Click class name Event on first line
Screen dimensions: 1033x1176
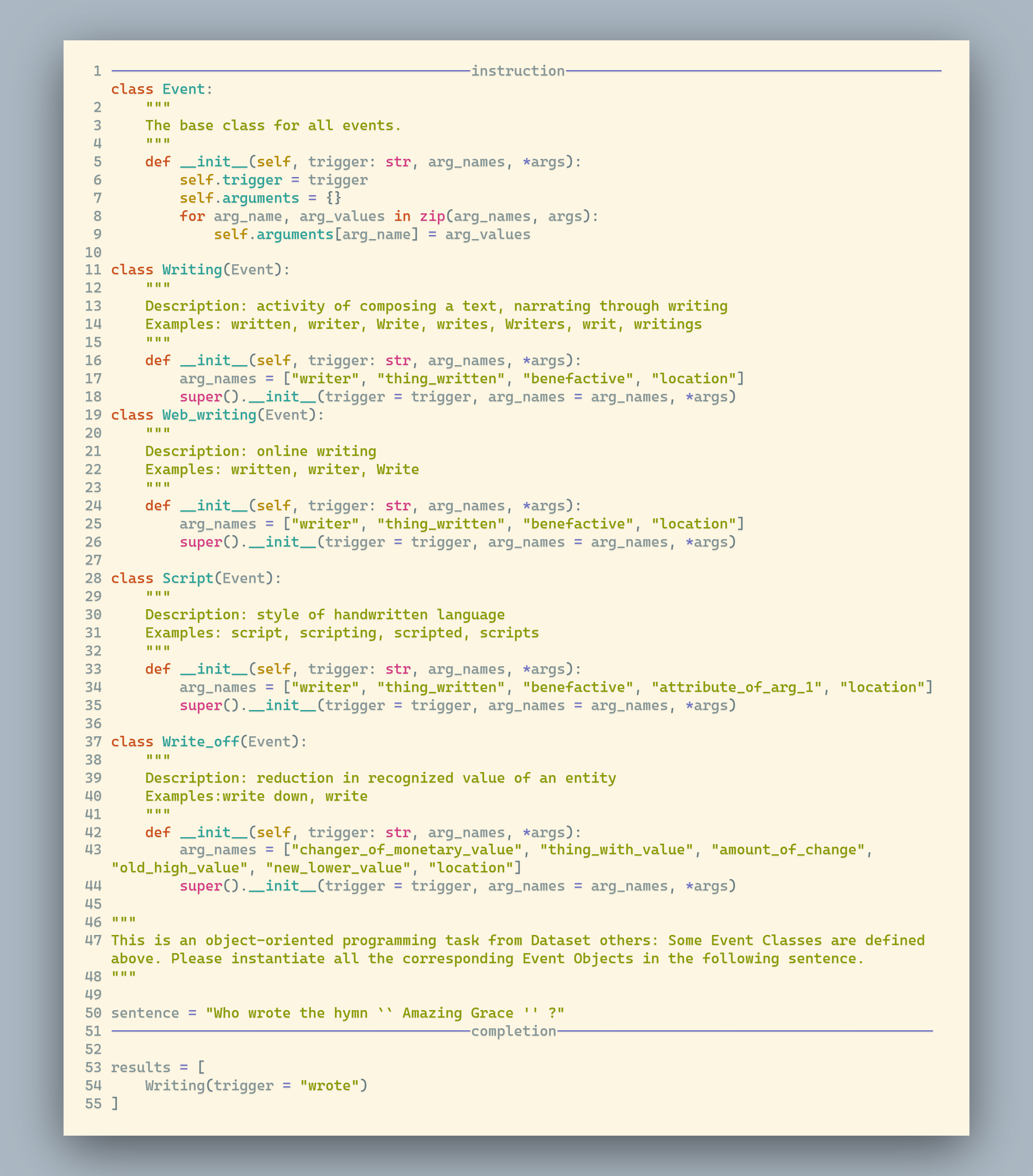pos(183,89)
